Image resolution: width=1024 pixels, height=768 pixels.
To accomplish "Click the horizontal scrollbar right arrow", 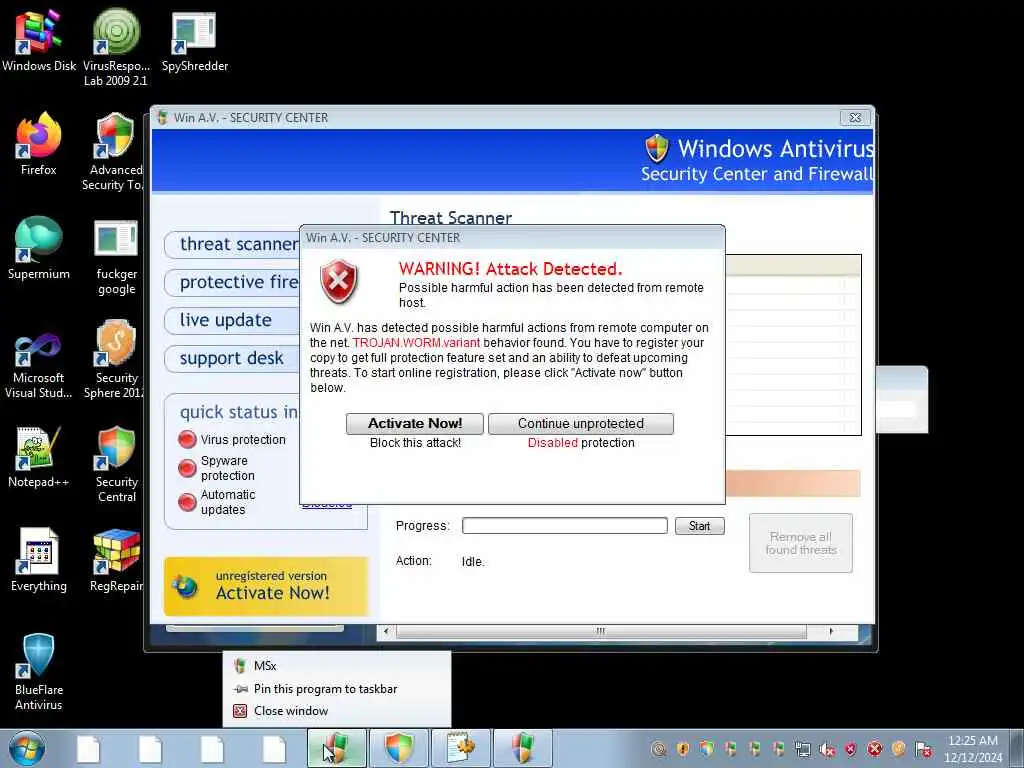I will (x=831, y=632).
